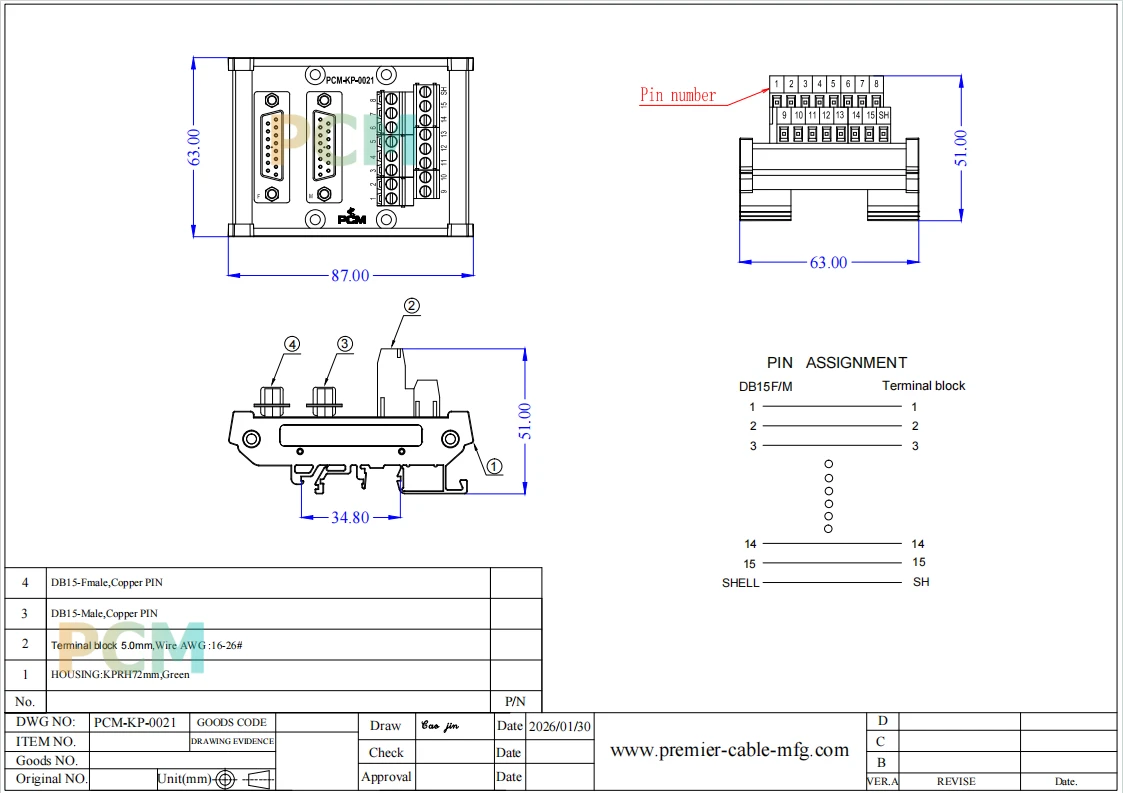The width and height of the screenshot is (1123, 793).
Task: Click the left DB15 connector in top view
Action: tap(272, 147)
